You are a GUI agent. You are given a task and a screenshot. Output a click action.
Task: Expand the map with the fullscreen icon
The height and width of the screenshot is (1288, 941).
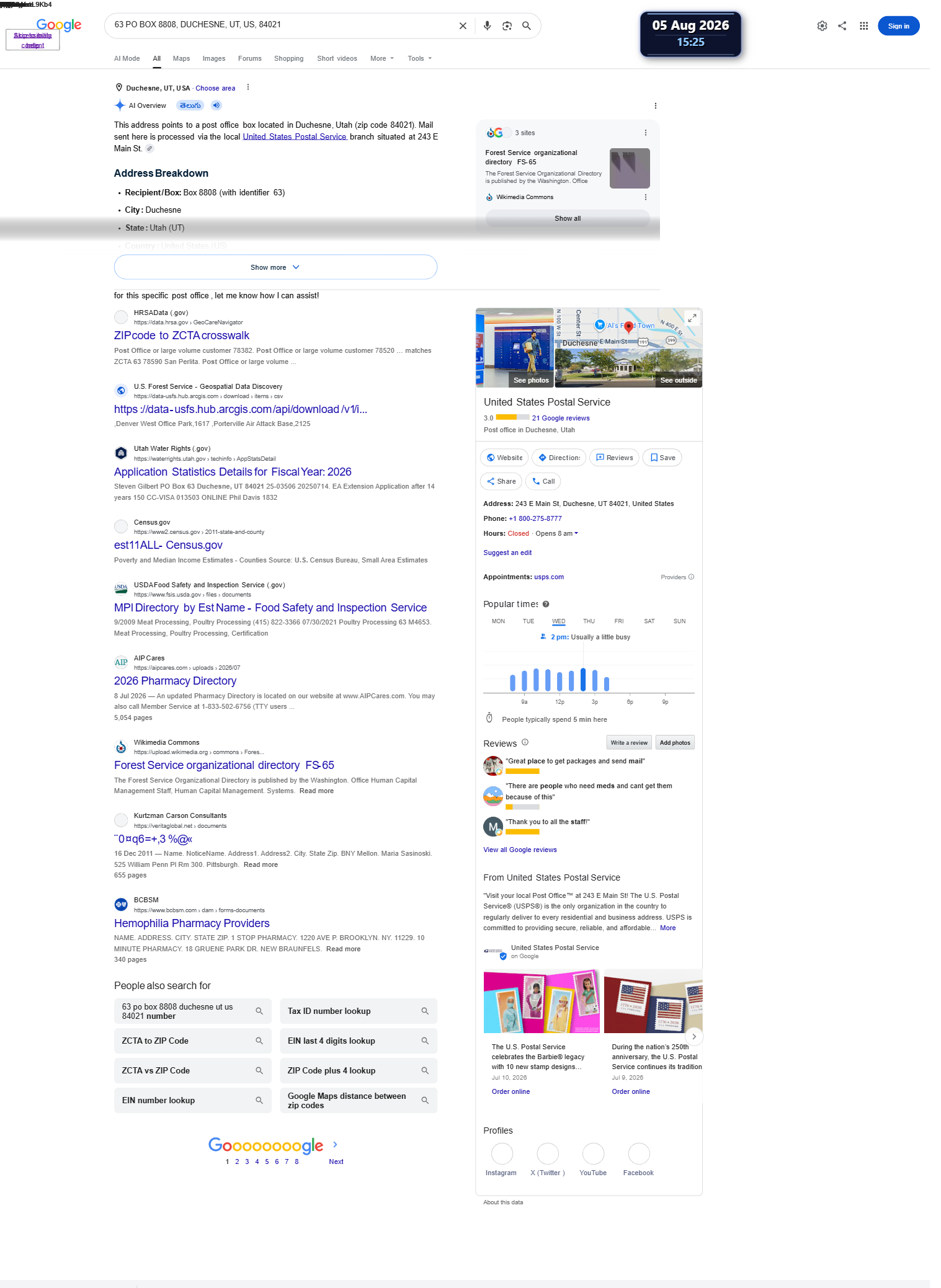[x=692, y=318]
